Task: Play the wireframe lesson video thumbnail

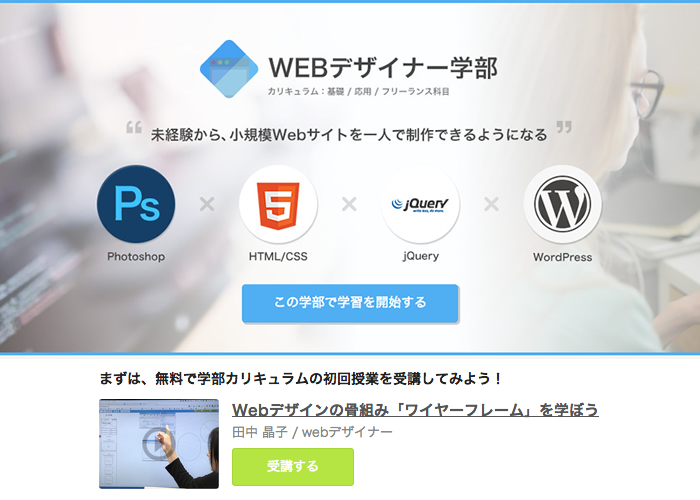Action: coord(159,444)
